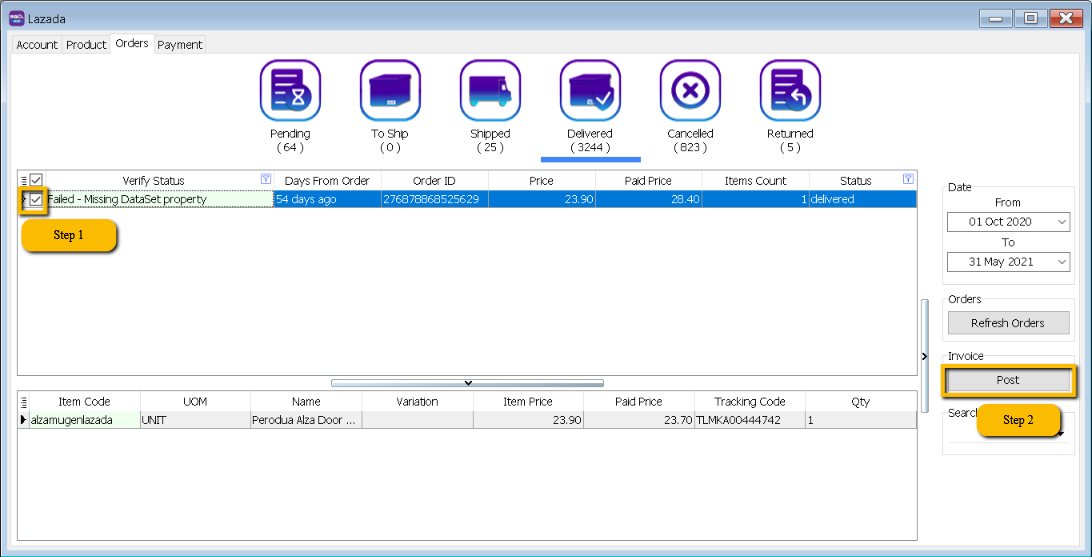Open the Pending orders icon
The height and width of the screenshot is (557, 1092).
(x=290, y=91)
